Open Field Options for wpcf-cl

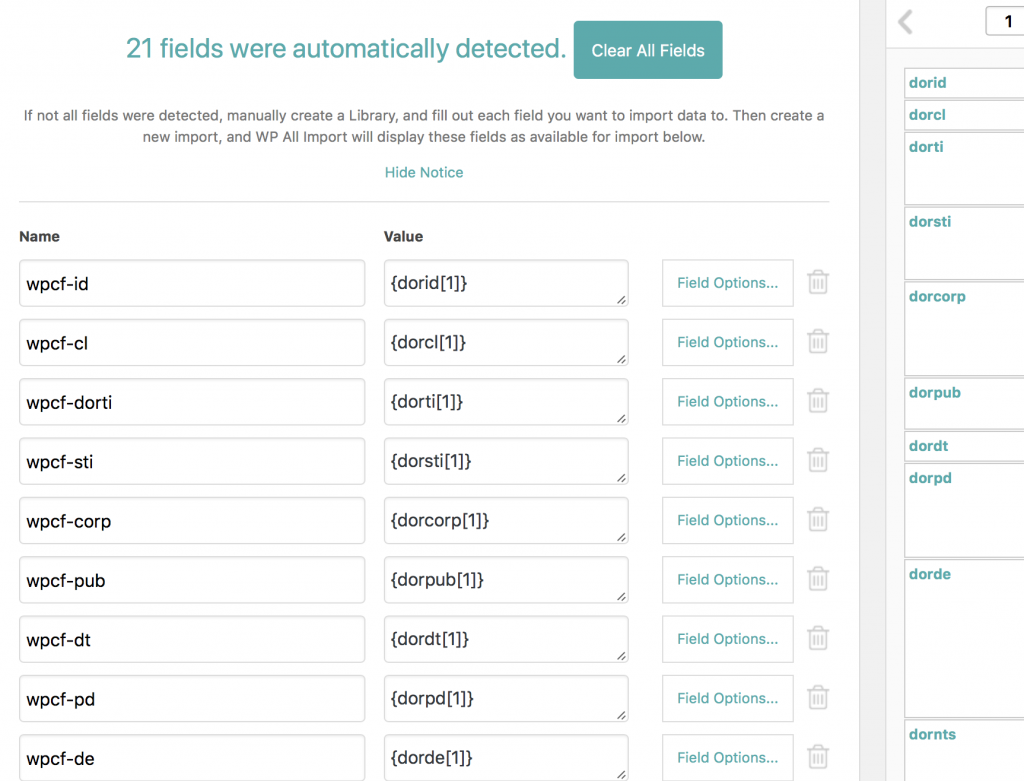click(x=728, y=342)
